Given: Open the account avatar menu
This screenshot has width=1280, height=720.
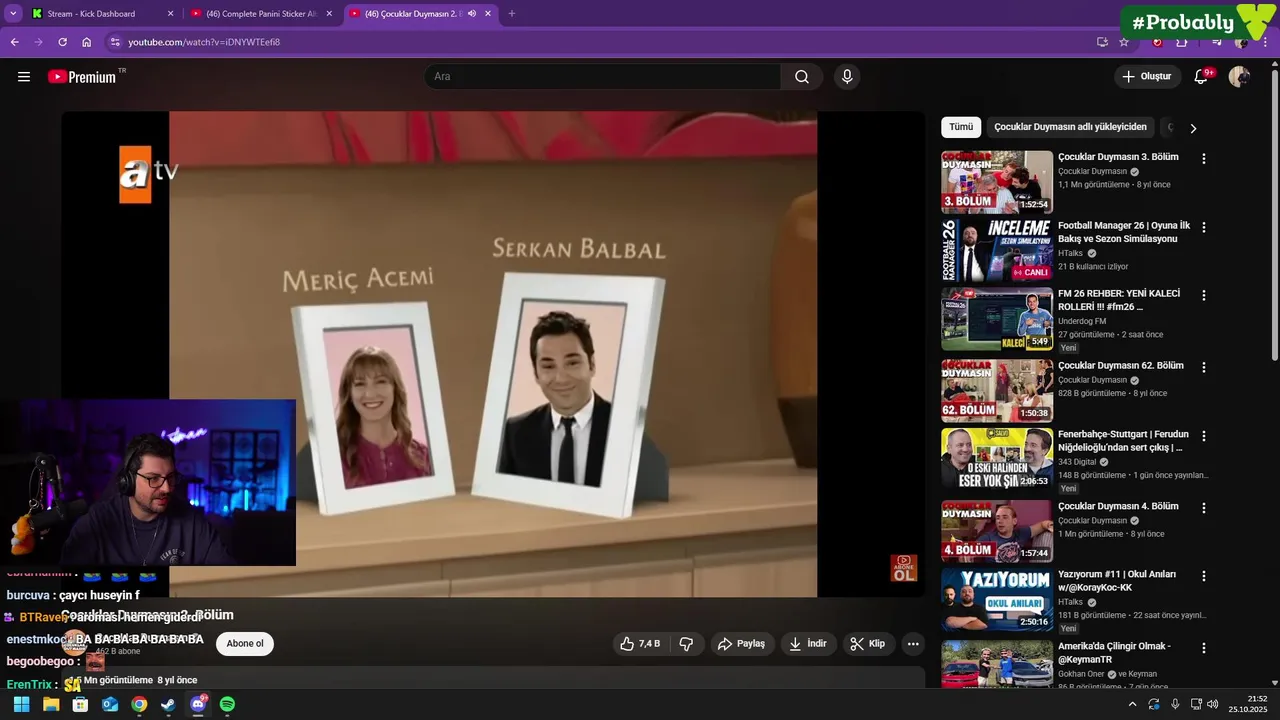Looking at the screenshot, I should 1239,77.
